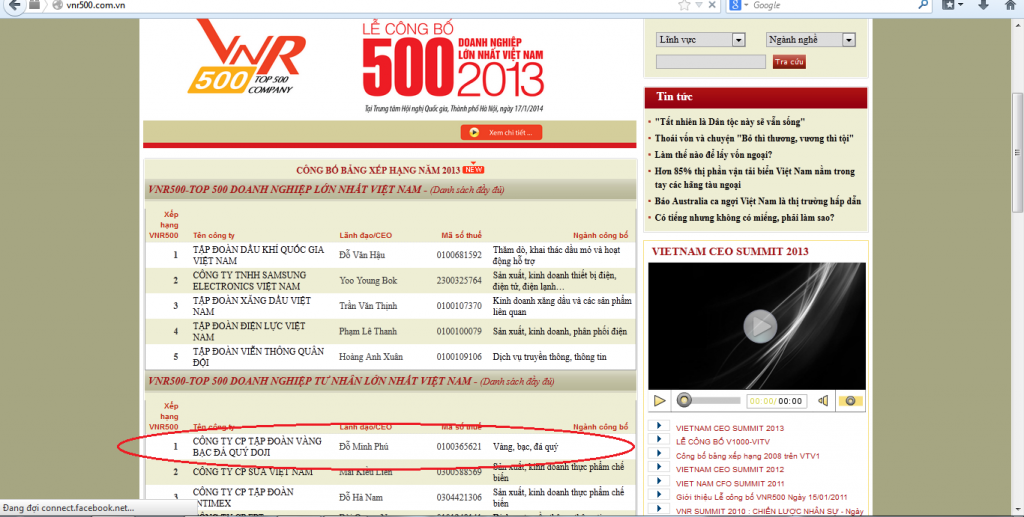Click arrow icon beside Giới thiệu Lễ công bố VNR500
Screen dimensions: 1024x517
click(659, 495)
